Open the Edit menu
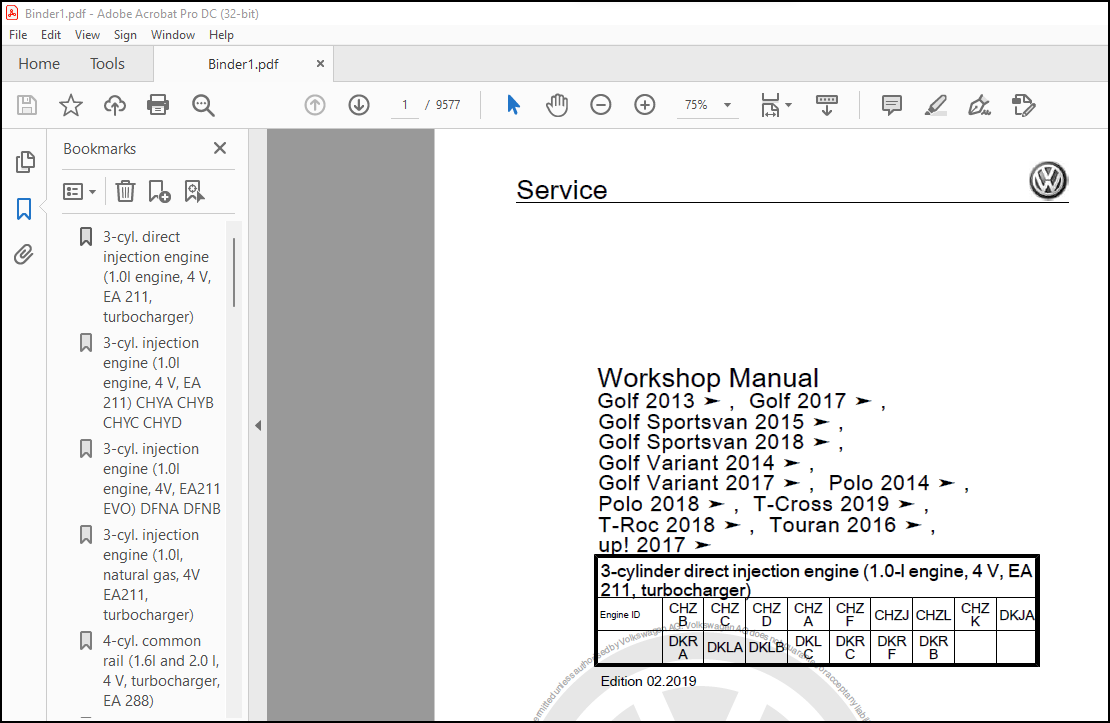The image size is (1110, 723). click(x=50, y=35)
